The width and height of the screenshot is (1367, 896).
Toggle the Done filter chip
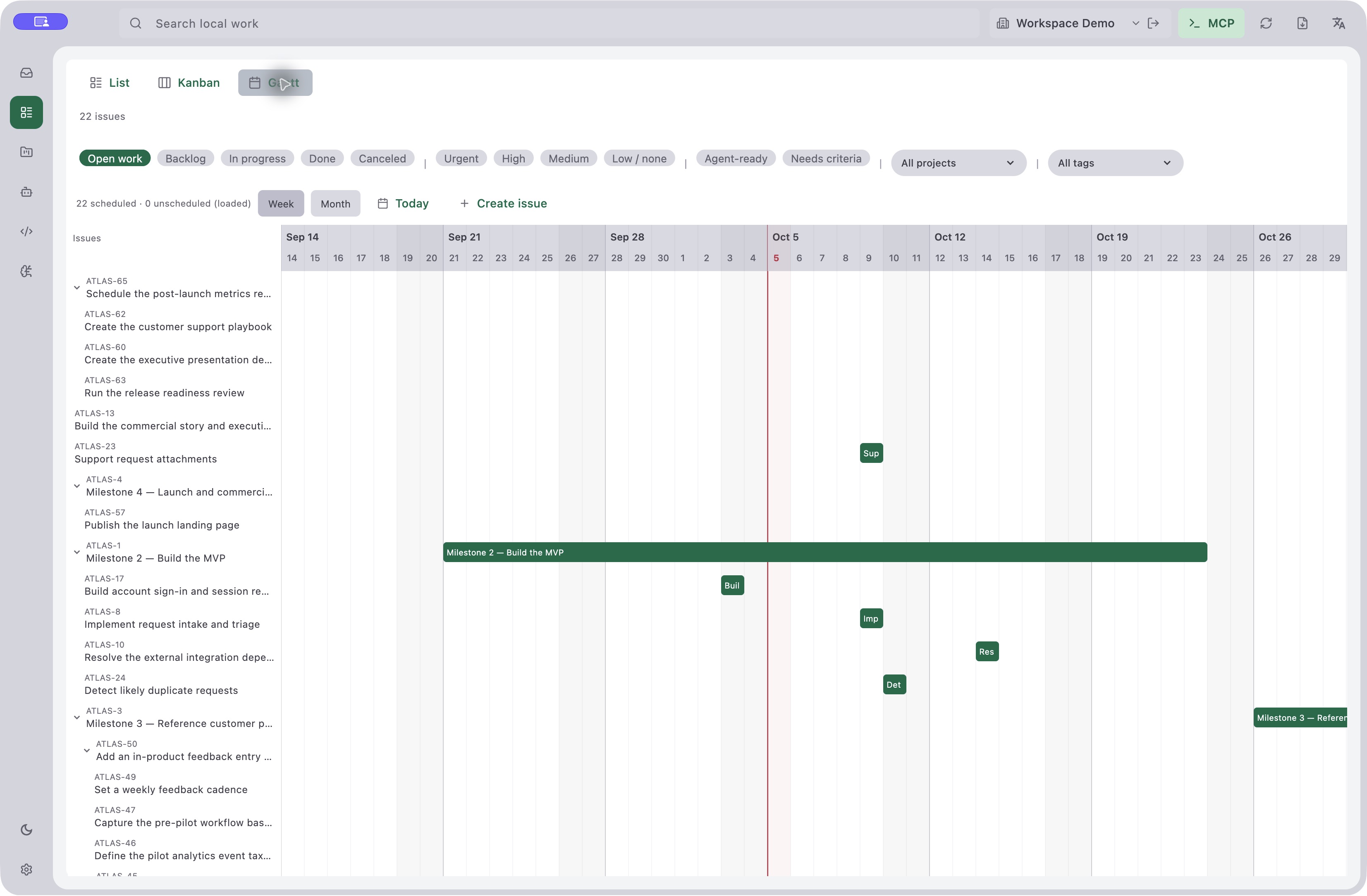click(x=322, y=158)
